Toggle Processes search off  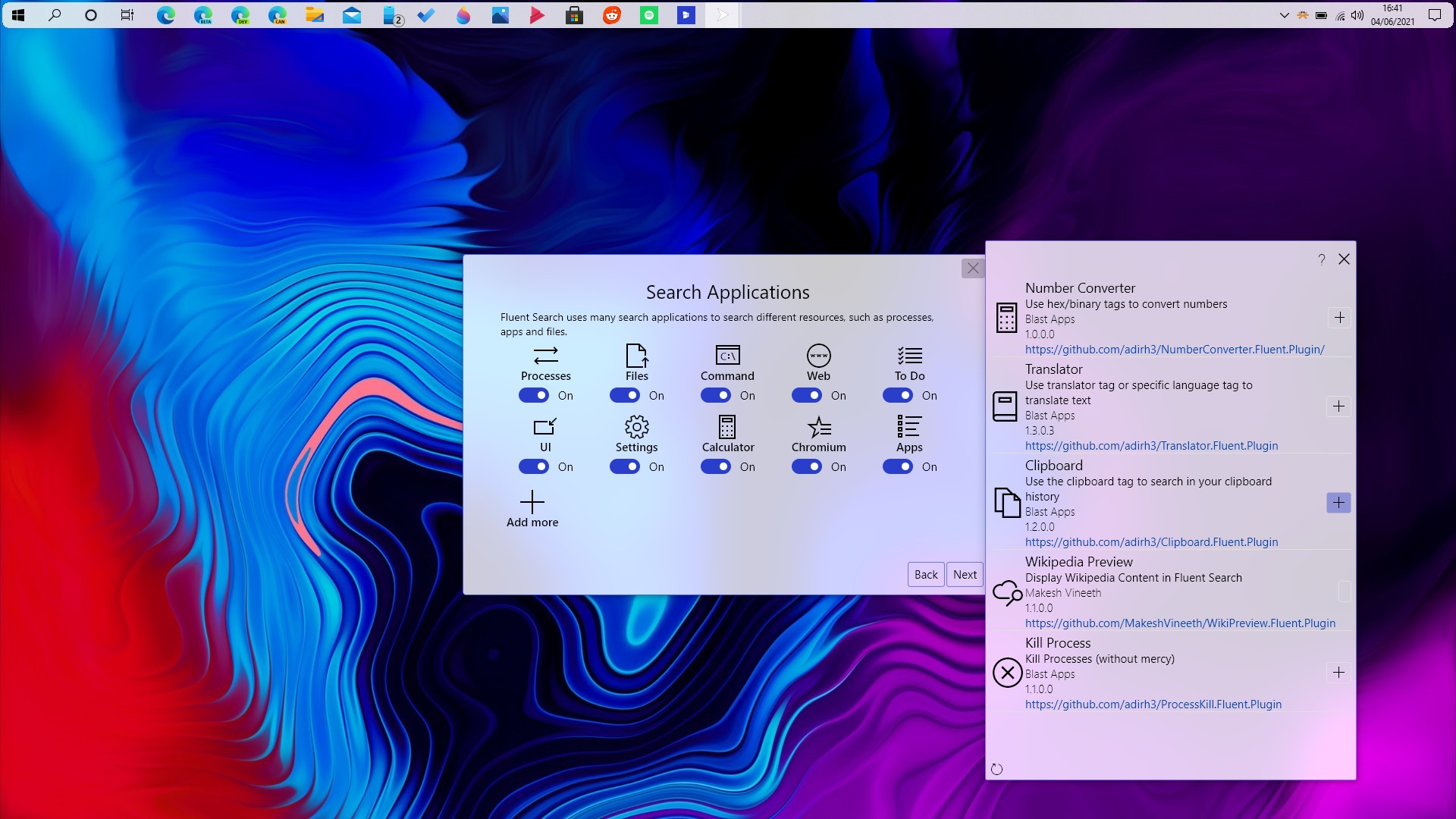tap(534, 395)
